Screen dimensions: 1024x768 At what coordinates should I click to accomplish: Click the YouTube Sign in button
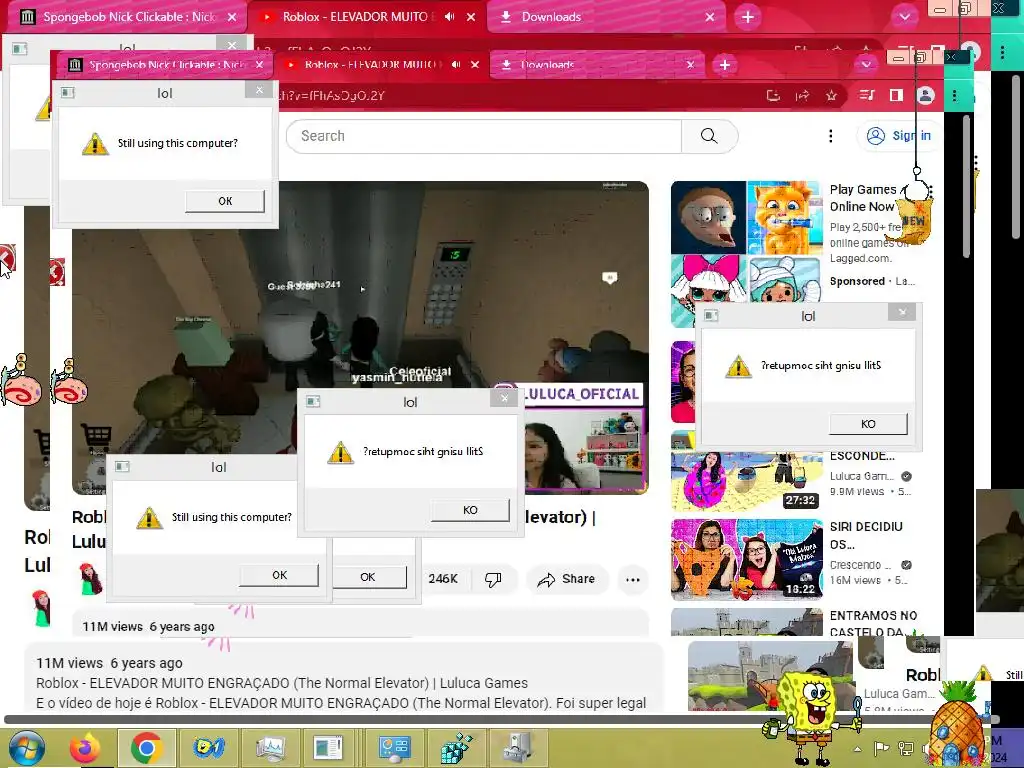tap(898, 136)
